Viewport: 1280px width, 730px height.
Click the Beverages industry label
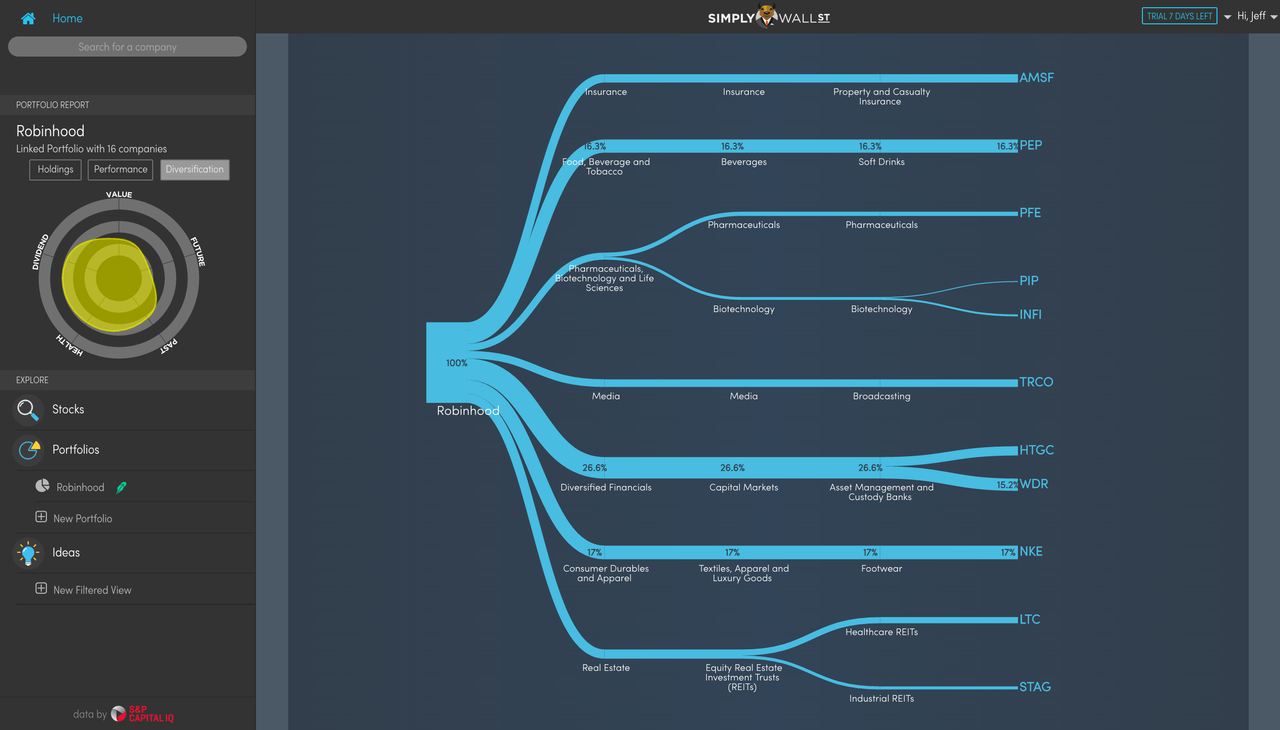pyautogui.click(x=744, y=162)
